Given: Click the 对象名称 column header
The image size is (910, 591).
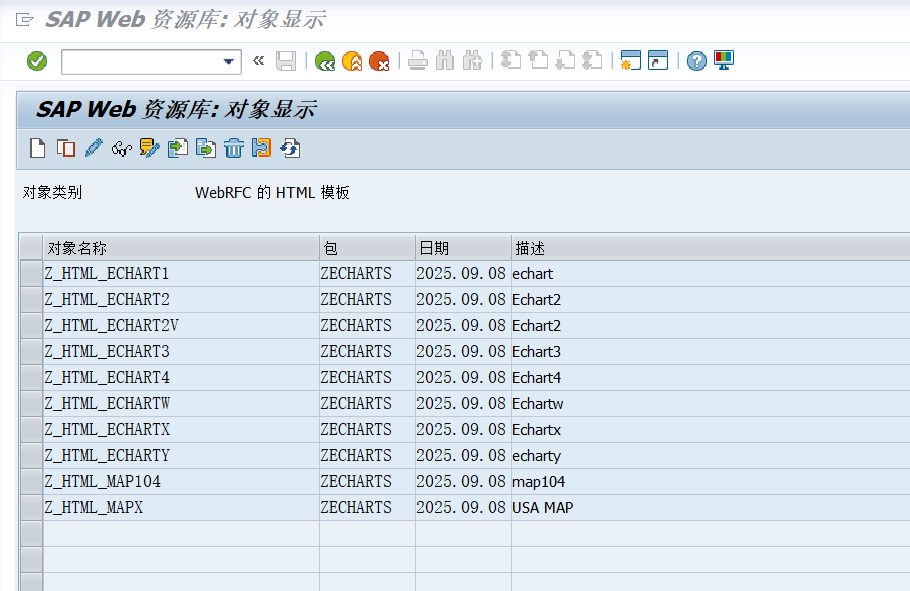Looking at the screenshot, I should pos(181,248).
